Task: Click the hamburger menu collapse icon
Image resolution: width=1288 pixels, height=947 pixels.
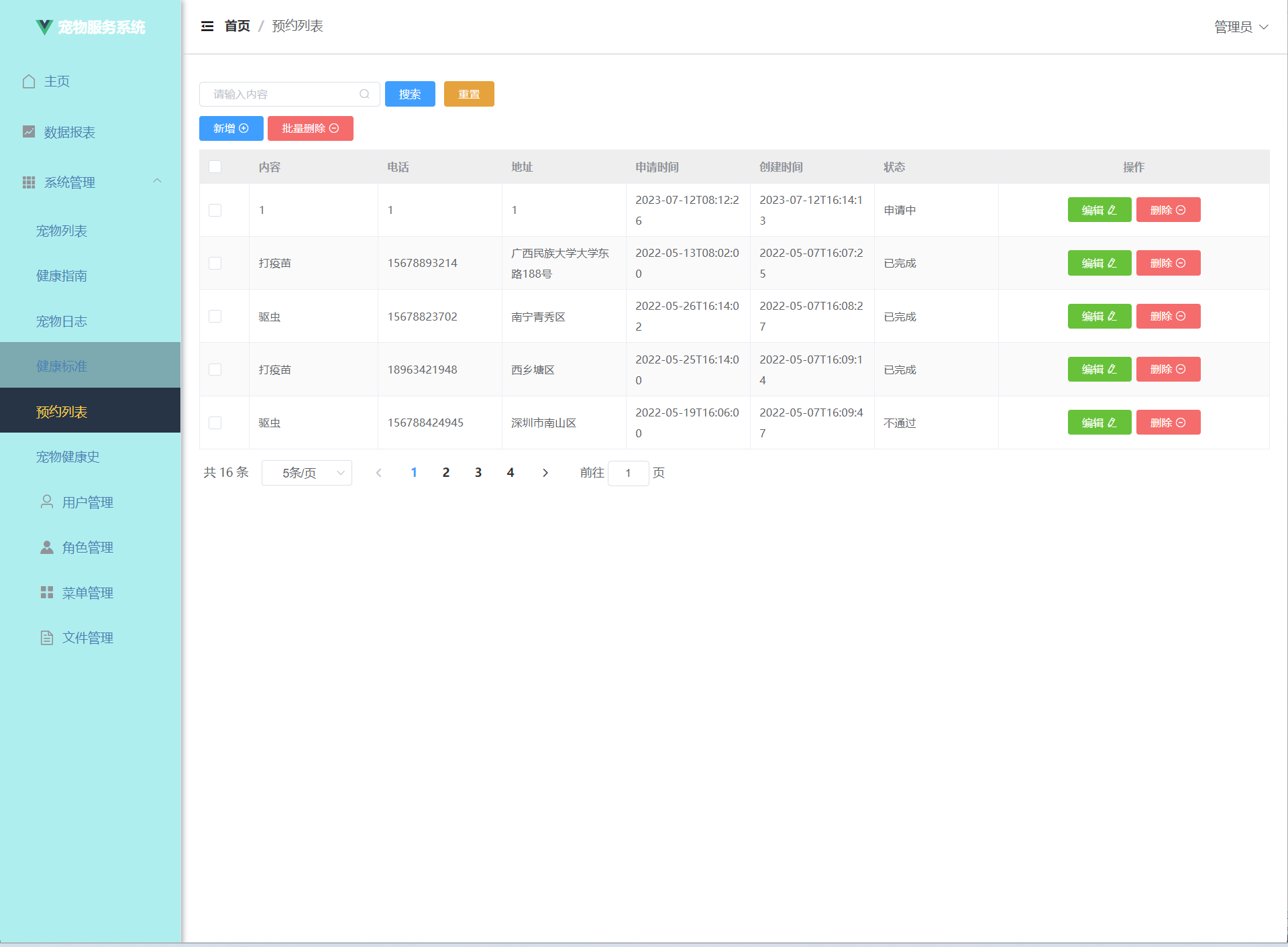Action: pyautogui.click(x=207, y=26)
